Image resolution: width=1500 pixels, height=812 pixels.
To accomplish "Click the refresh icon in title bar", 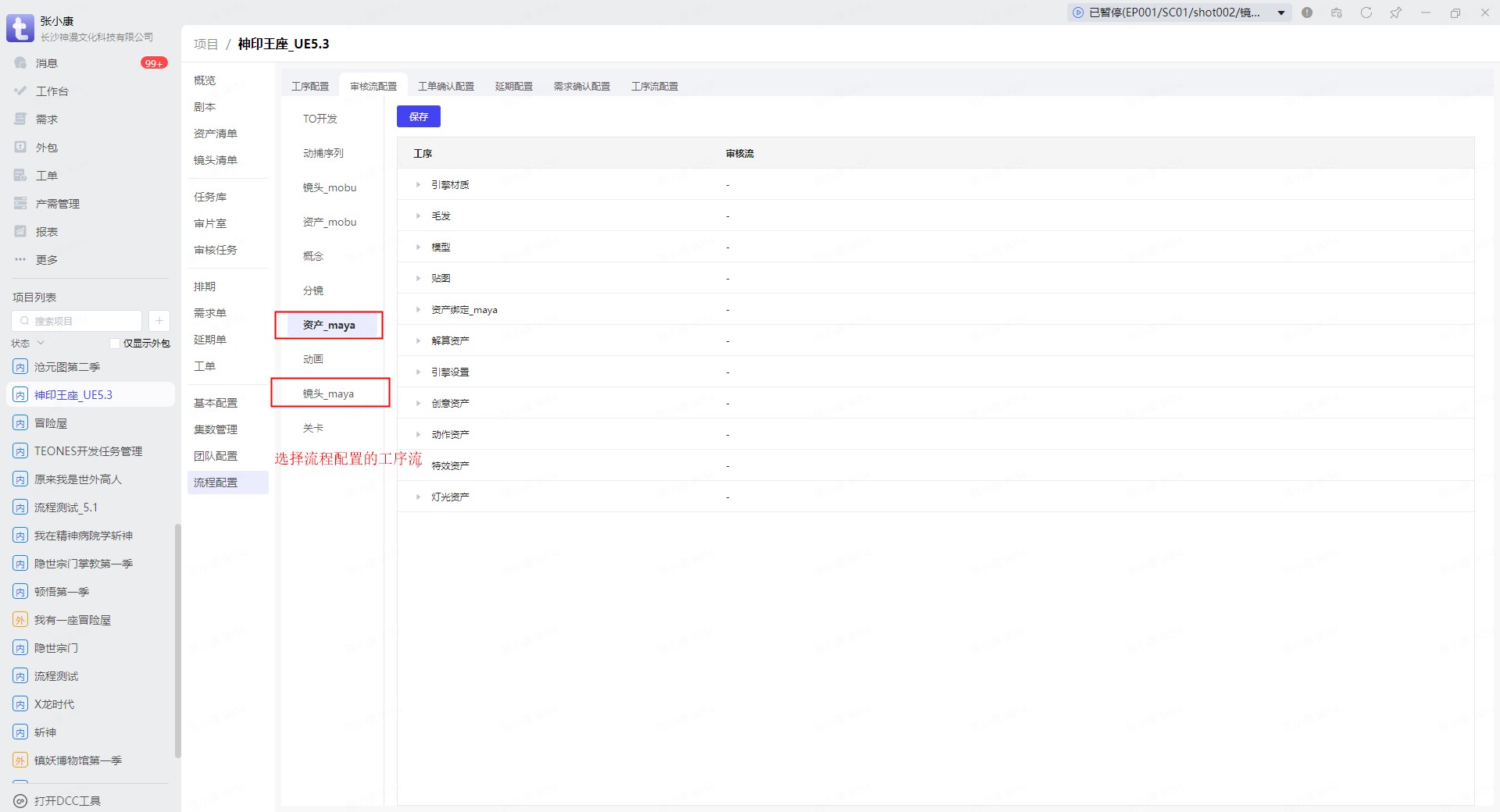I will 1366,12.
